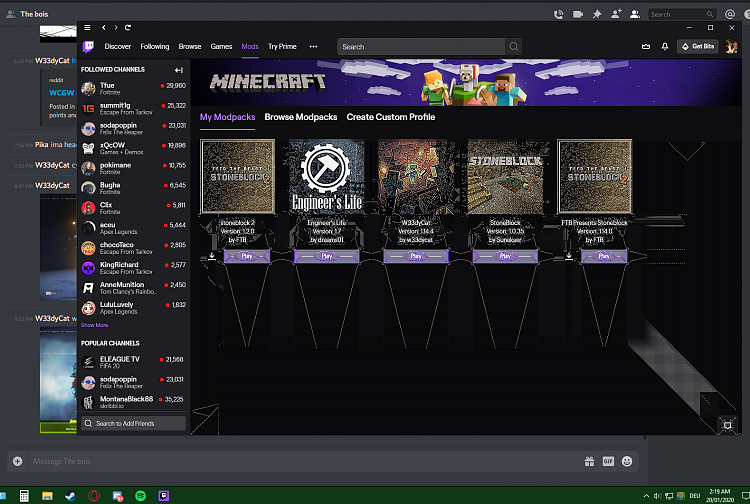The width and height of the screenshot is (750, 504).
Task: Open the StoneBlock thumbnail by Sunekaer
Action: click(x=505, y=176)
